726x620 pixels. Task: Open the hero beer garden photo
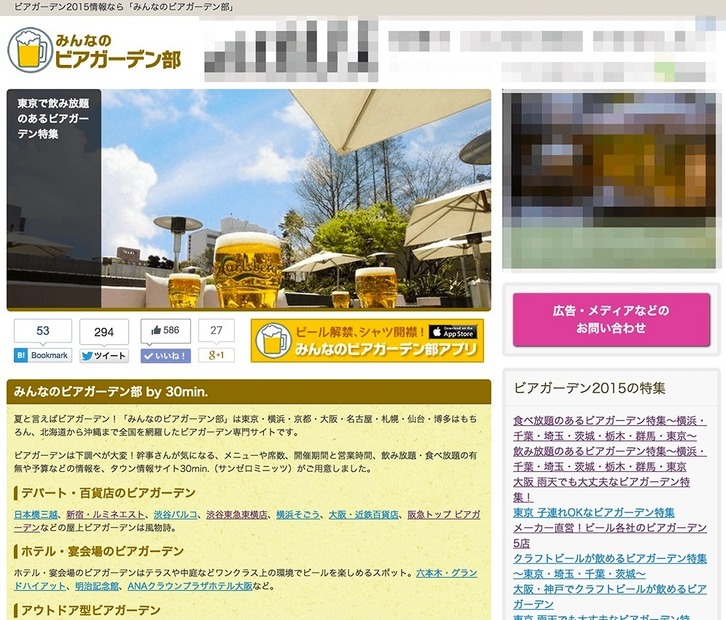pos(296,199)
